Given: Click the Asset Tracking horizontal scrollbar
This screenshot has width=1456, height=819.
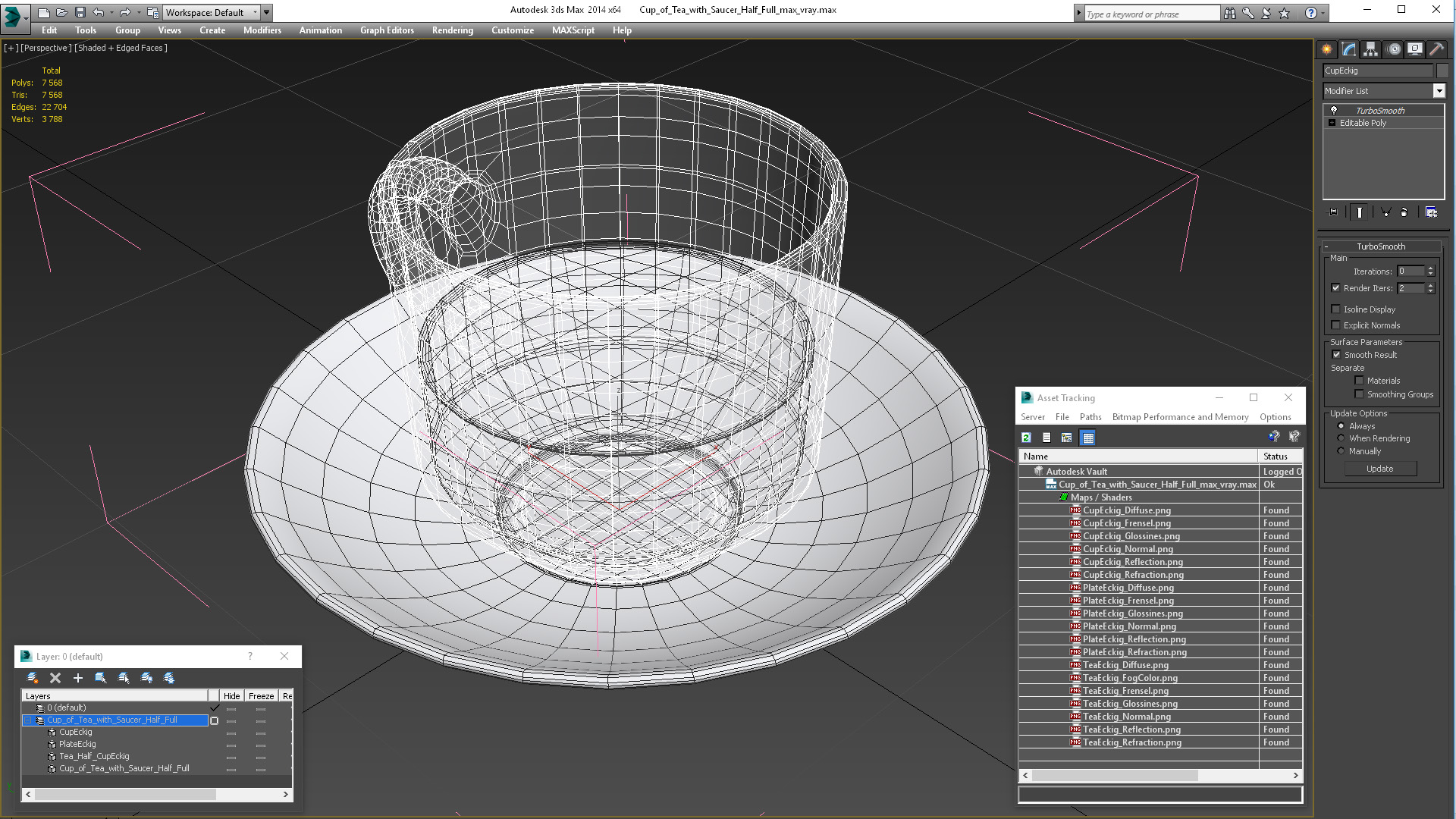Looking at the screenshot, I should coord(1160,775).
